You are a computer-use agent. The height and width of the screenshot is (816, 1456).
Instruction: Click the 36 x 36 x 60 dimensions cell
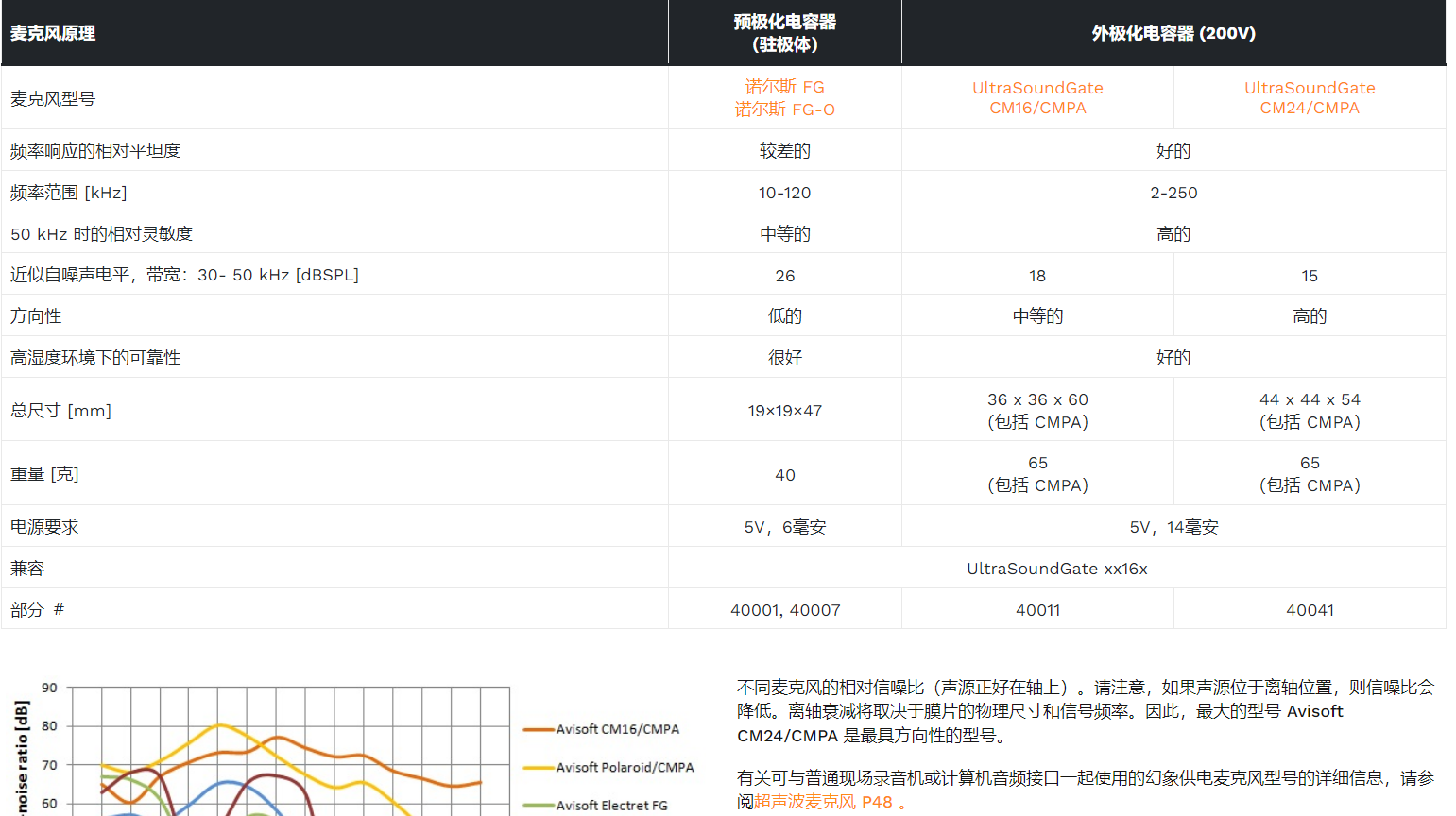click(x=1037, y=411)
